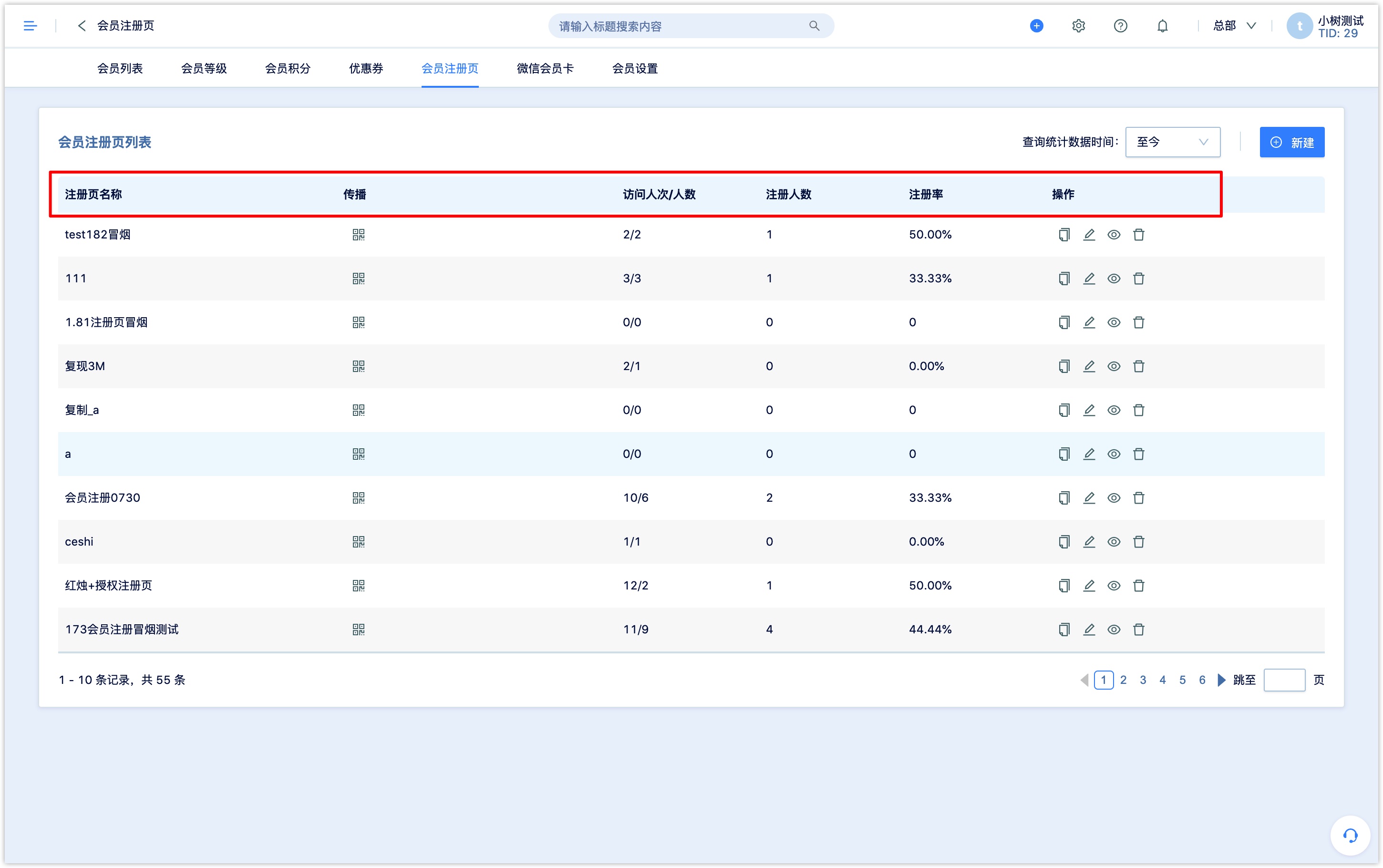Preview 1.81注册页冒烟 with the eye icon
The width and height of the screenshot is (1383, 868).
pos(1114,322)
